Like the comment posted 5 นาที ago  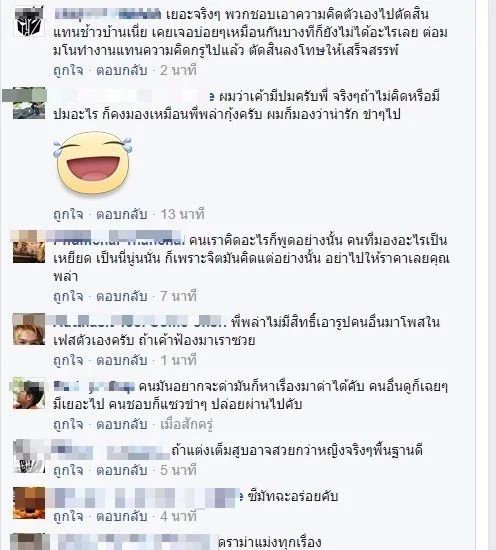click(x=68, y=470)
